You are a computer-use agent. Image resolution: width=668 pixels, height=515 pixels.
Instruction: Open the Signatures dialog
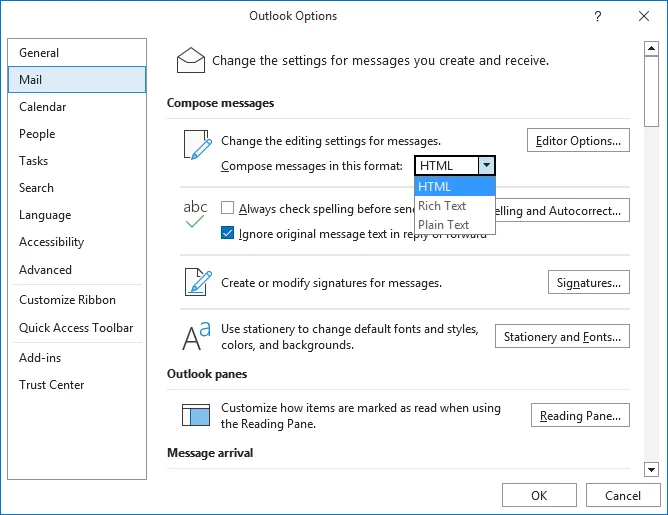[589, 282]
